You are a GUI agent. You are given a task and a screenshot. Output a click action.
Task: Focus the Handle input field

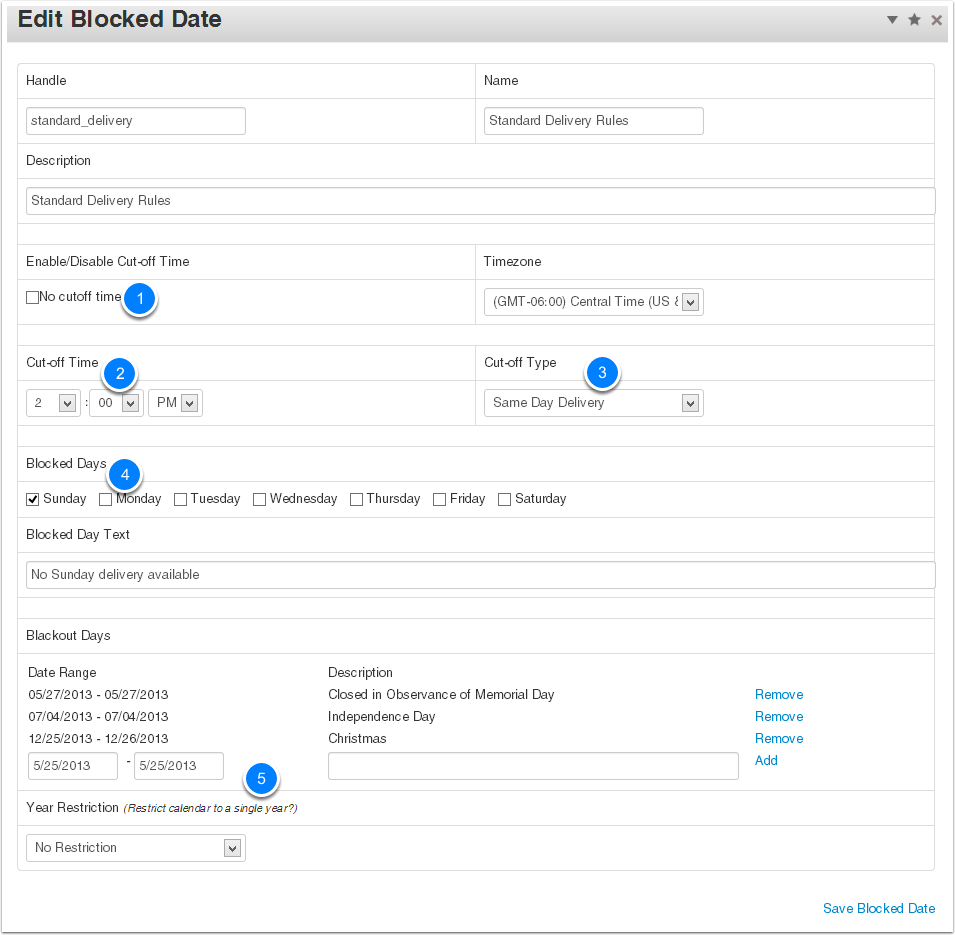click(135, 121)
